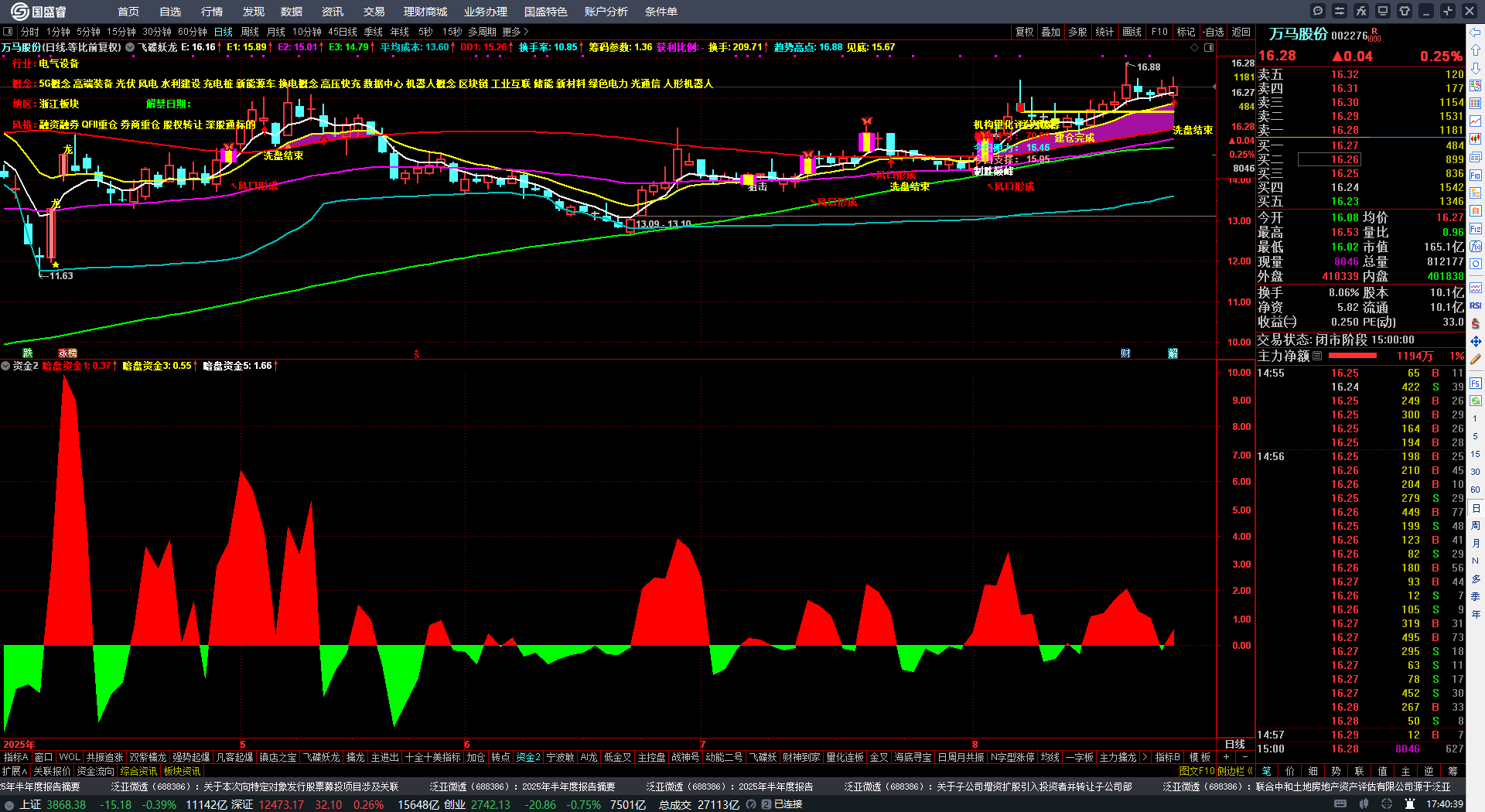This screenshot has width=1485, height=812.
Task: Click the RSI indicator sidebar icon
Action: click(x=1476, y=305)
